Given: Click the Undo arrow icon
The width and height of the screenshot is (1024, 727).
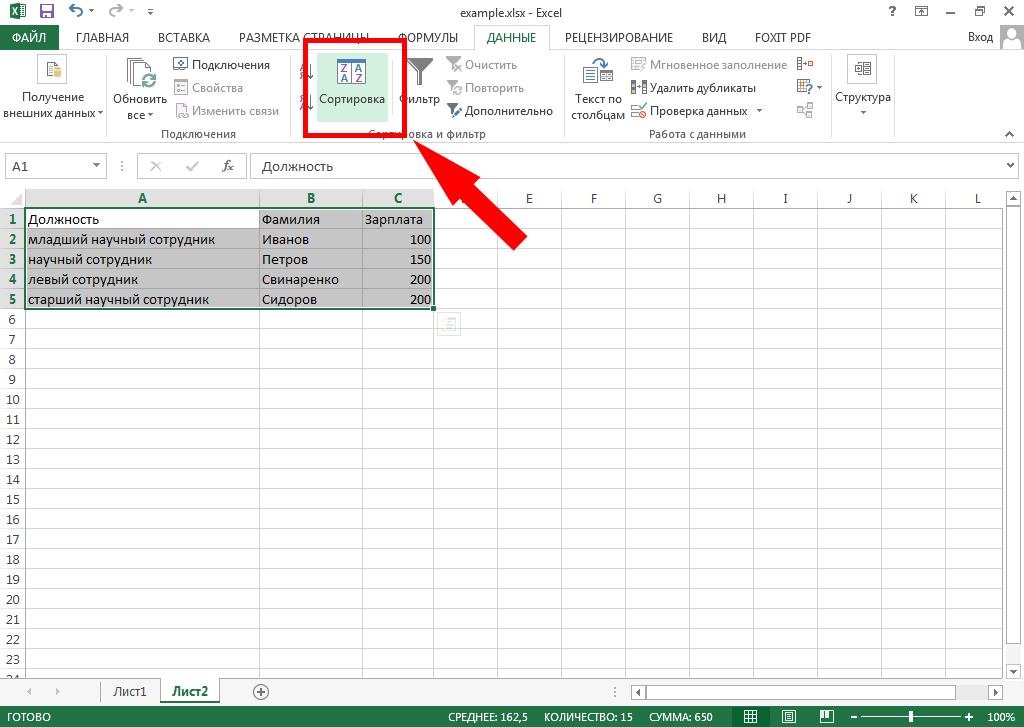Looking at the screenshot, I should coord(77,12).
